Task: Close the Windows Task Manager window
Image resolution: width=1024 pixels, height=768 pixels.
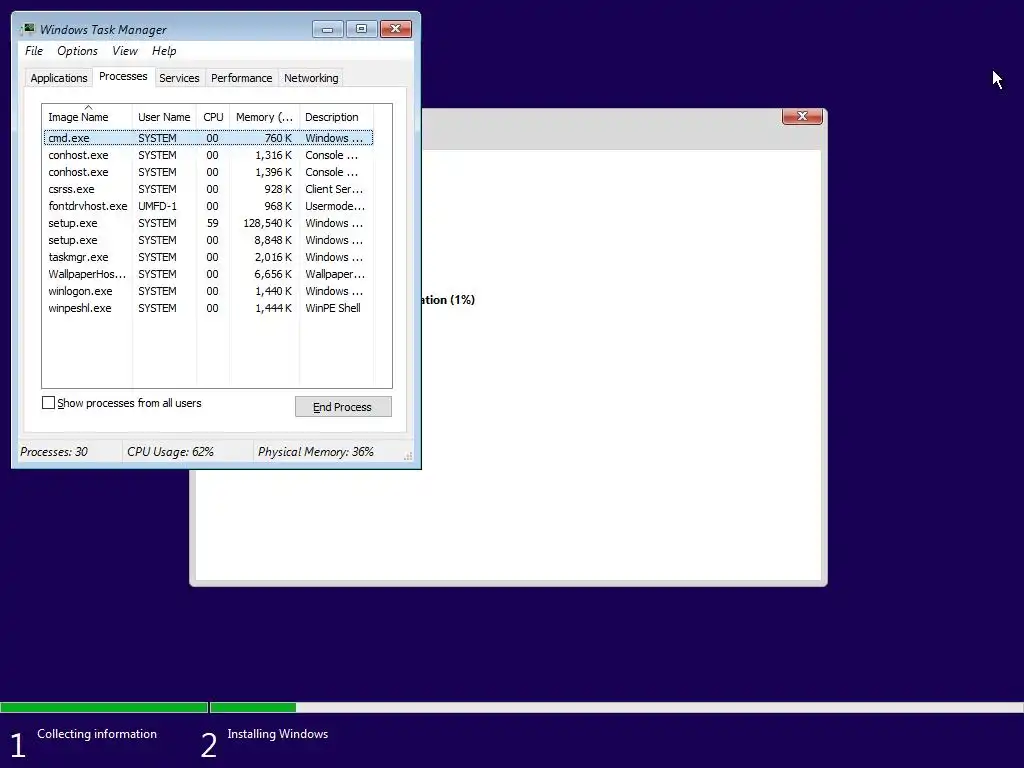Action: click(396, 29)
